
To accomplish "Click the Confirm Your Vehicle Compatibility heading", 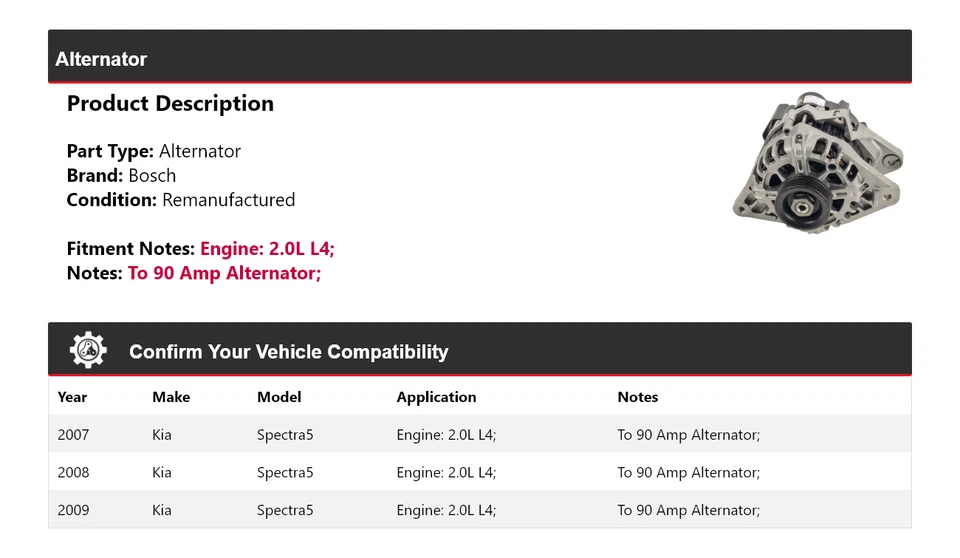I will [x=288, y=352].
